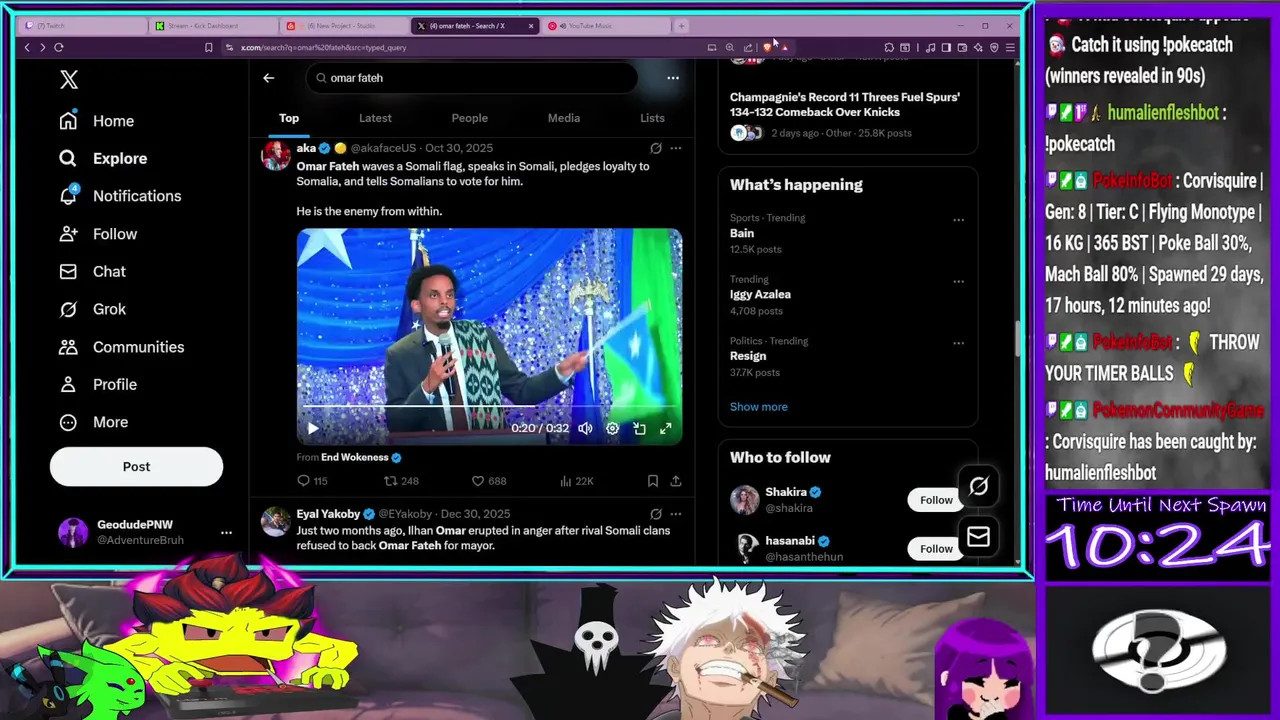Share aka's post
Viewport: 1280px width, 720px height.
point(676,481)
